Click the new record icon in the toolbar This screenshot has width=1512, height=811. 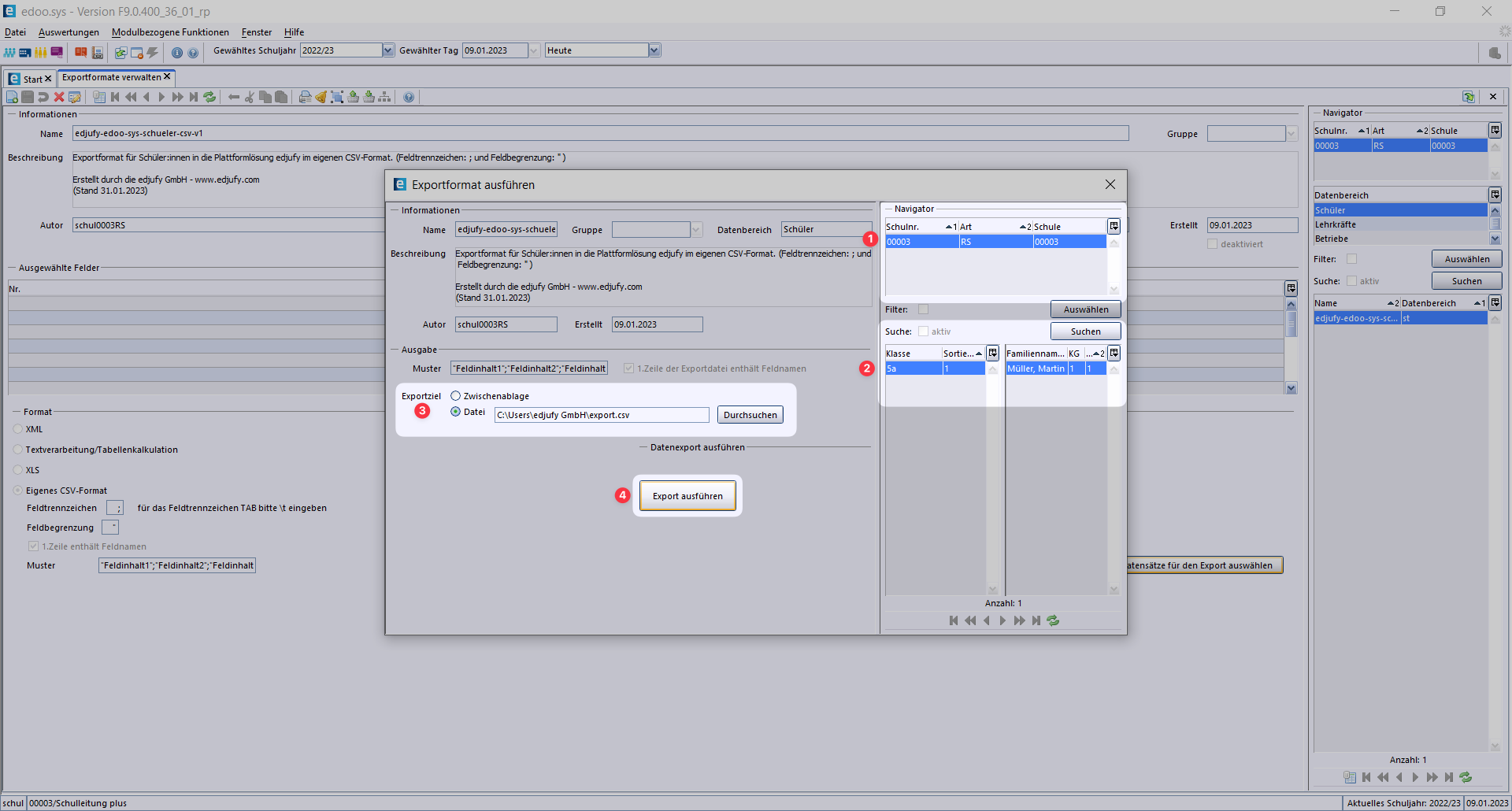coord(12,97)
